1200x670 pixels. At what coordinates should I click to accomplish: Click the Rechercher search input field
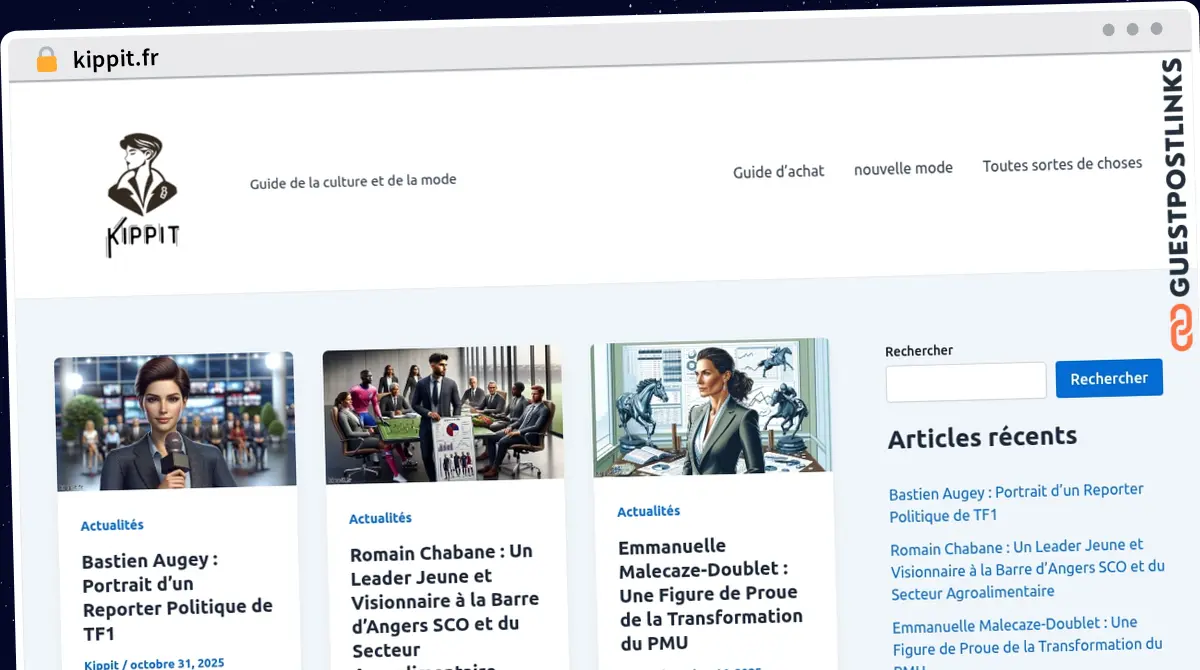[966, 381]
